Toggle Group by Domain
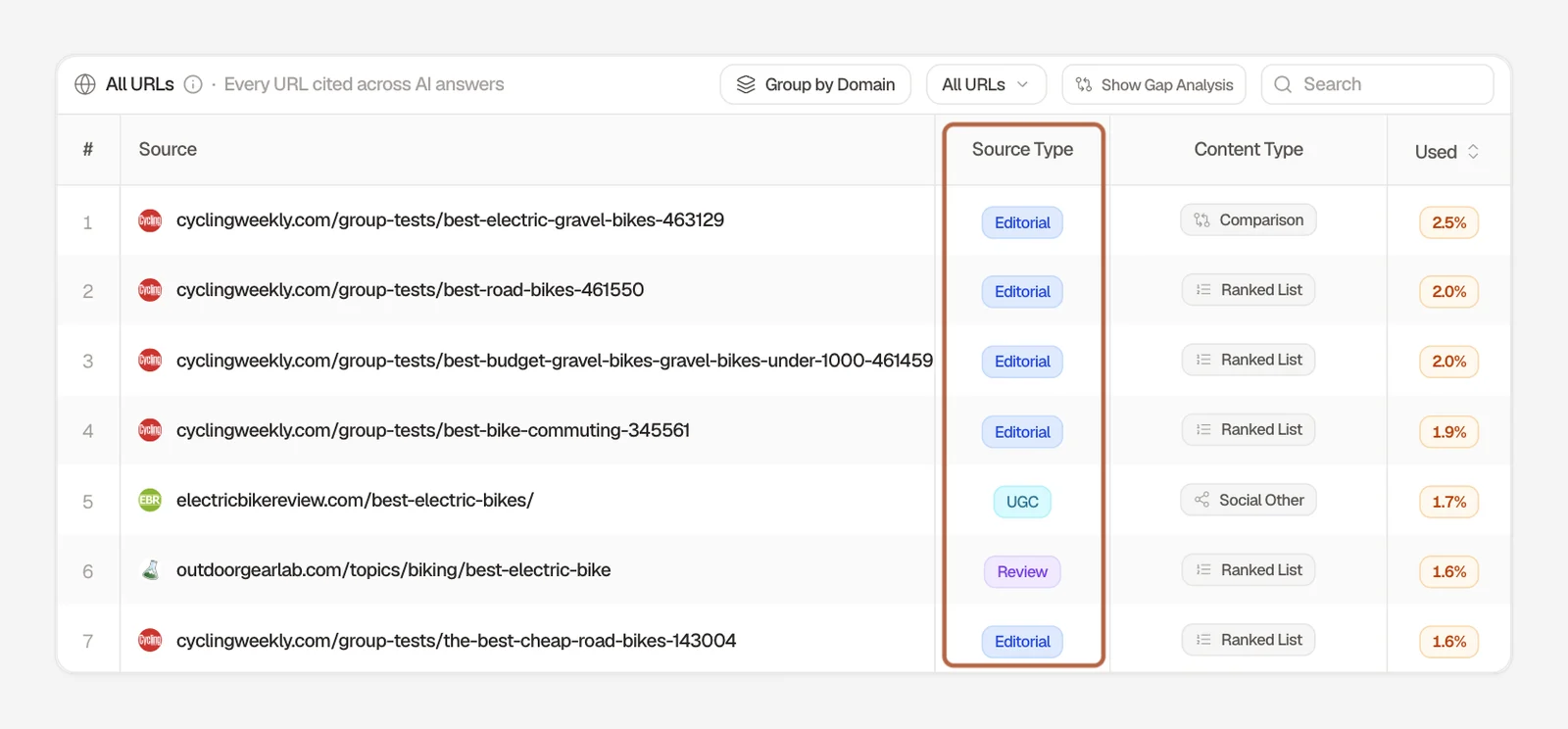1568x729 pixels. 815,84
